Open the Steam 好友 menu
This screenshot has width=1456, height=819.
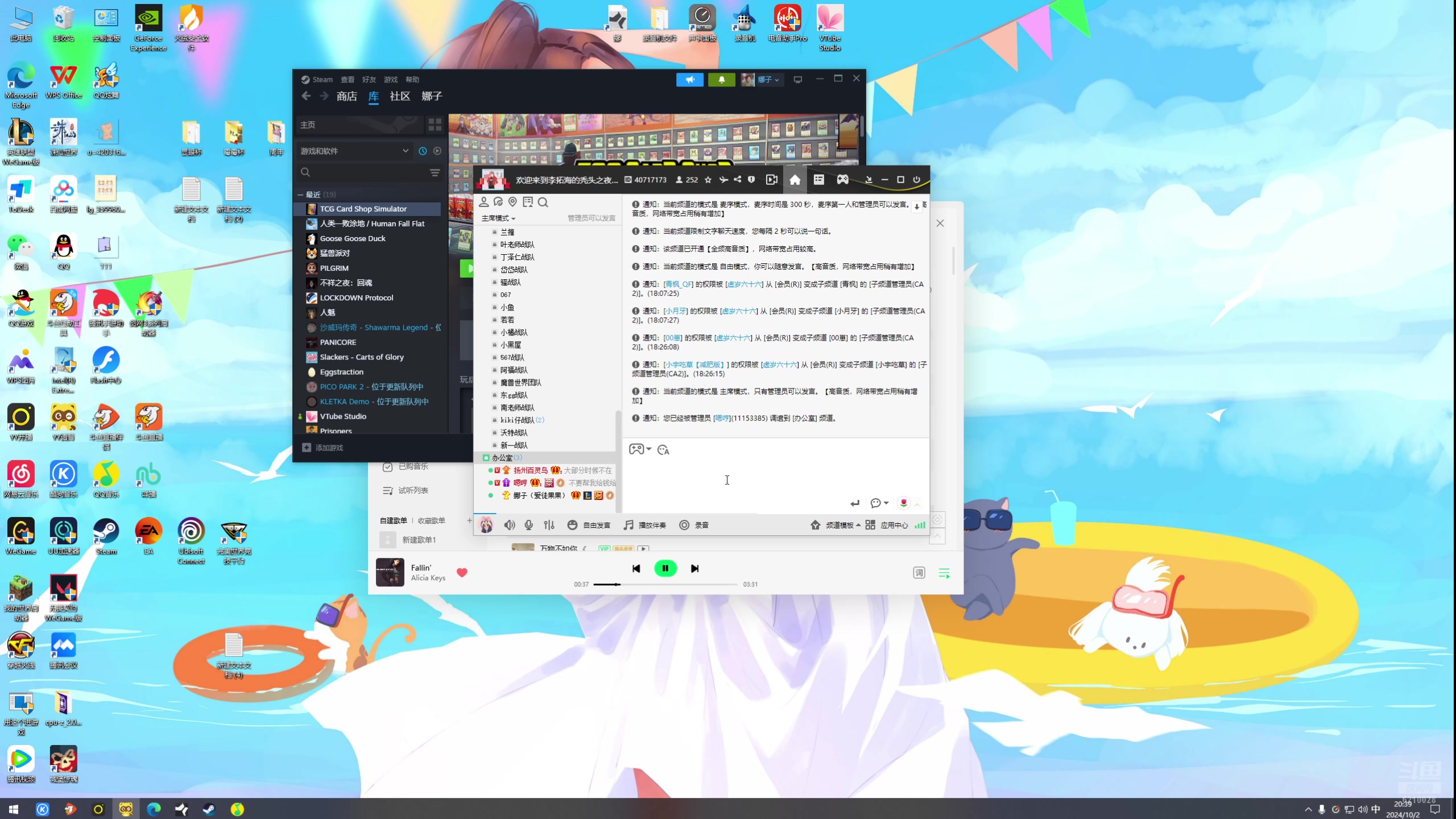369,80
